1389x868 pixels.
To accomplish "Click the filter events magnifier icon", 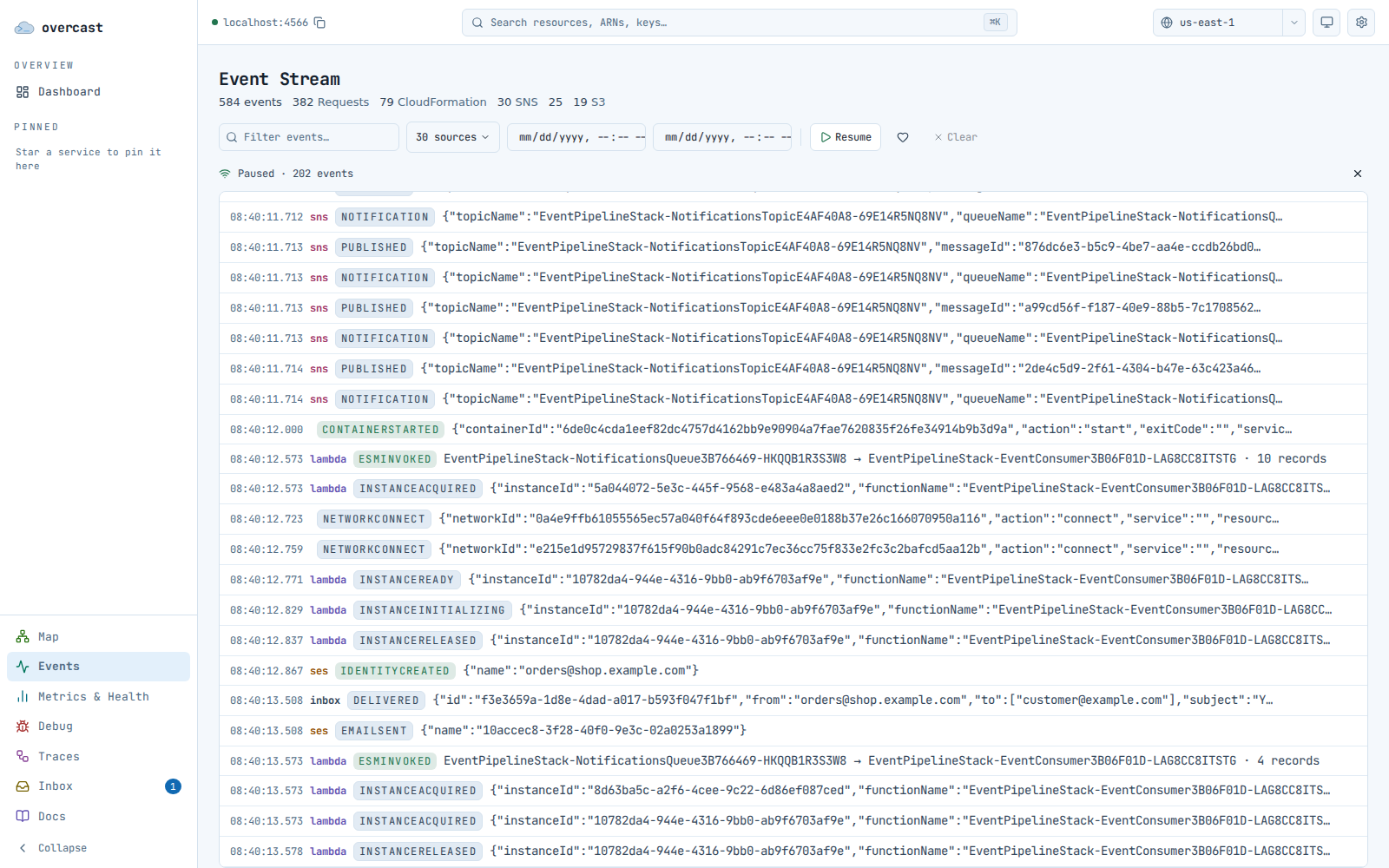I will pos(232,137).
